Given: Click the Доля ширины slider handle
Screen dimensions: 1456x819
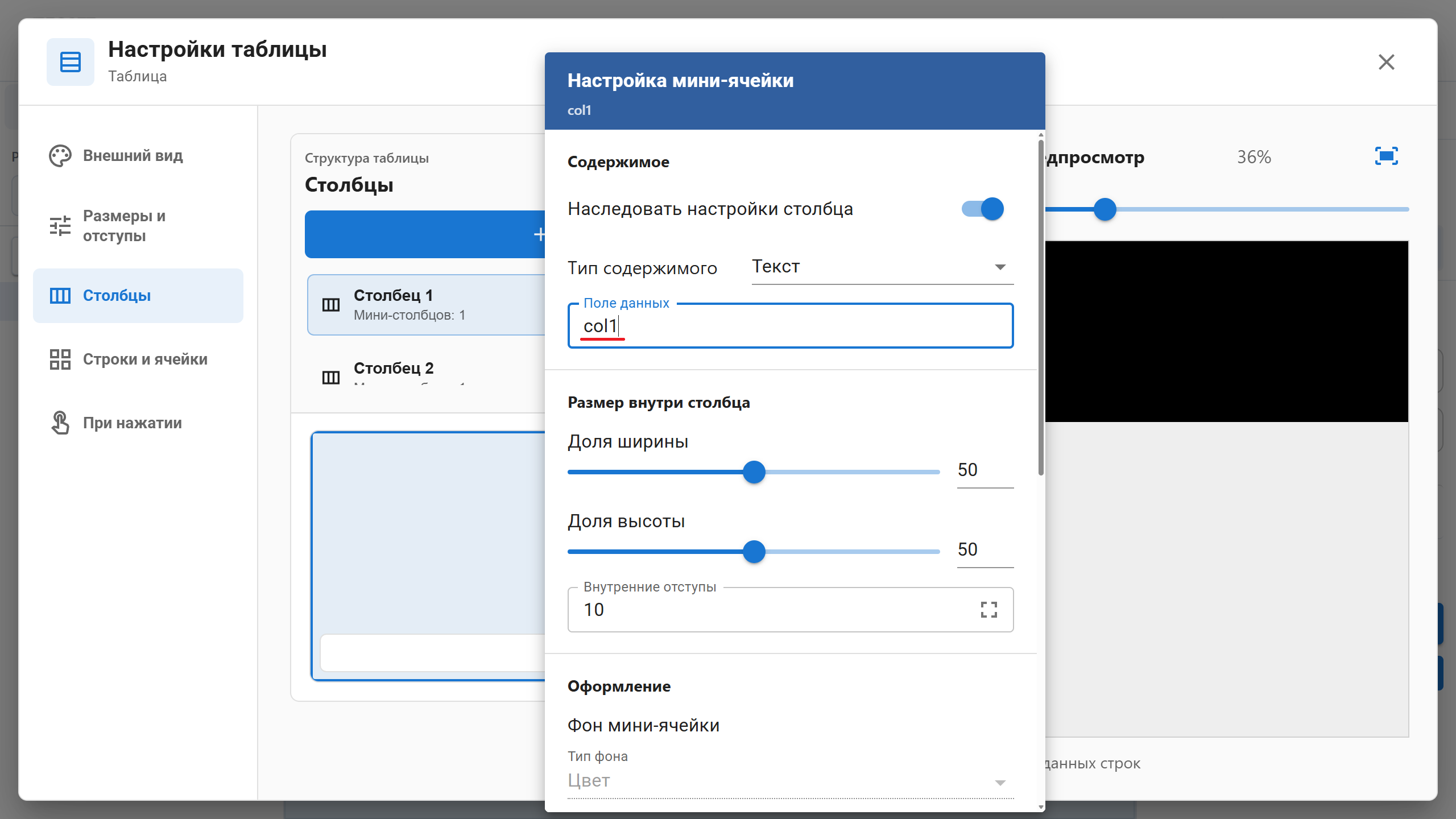Looking at the screenshot, I should (x=754, y=472).
